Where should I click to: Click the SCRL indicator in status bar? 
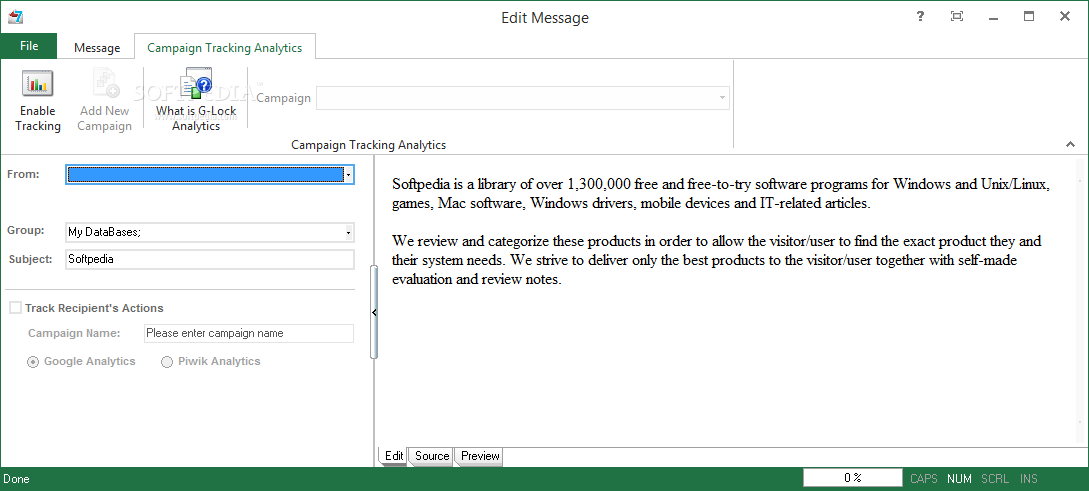(x=995, y=478)
